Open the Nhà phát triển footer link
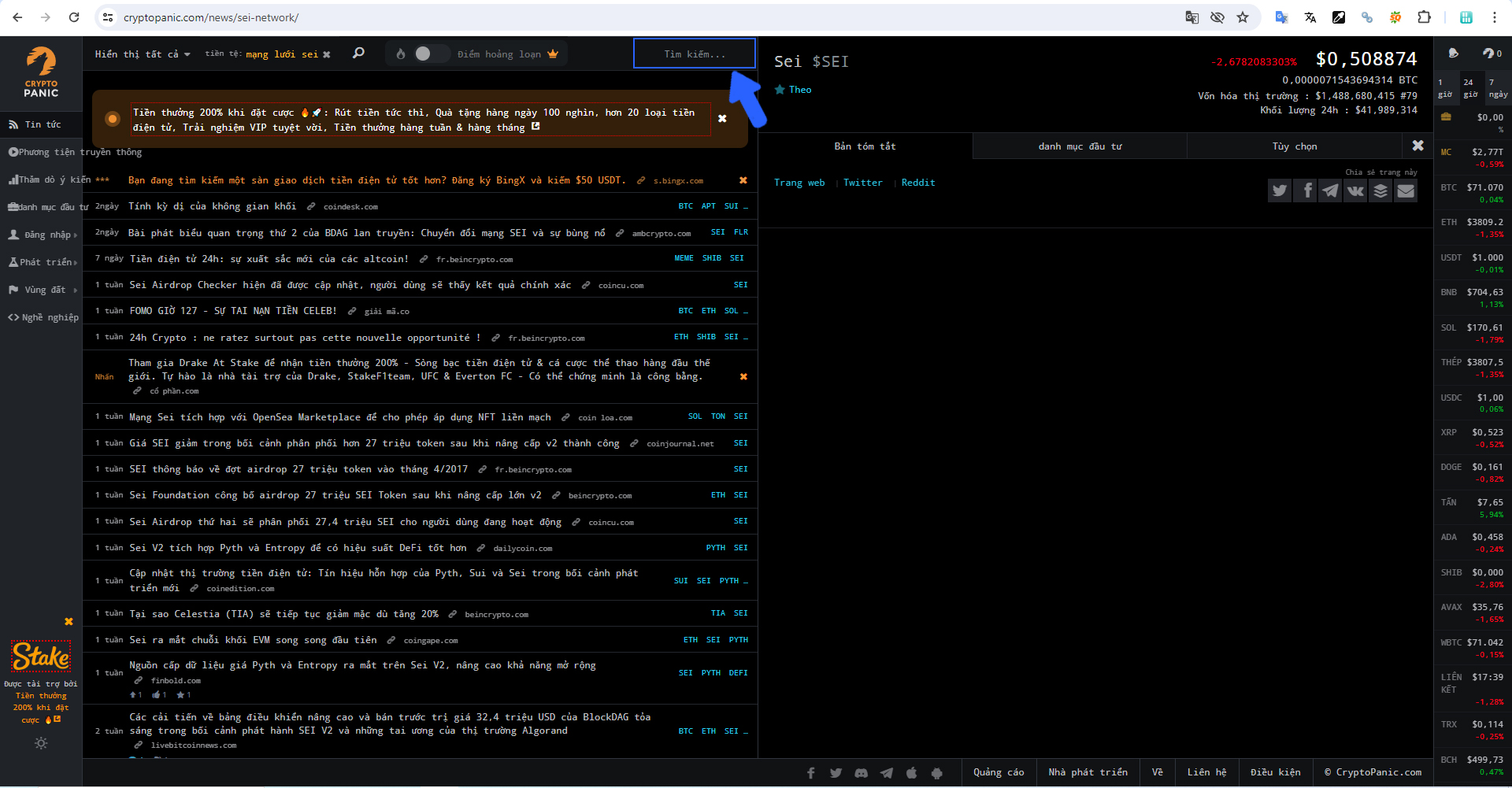Screen dimensions: 1512x788 point(1088,773)
